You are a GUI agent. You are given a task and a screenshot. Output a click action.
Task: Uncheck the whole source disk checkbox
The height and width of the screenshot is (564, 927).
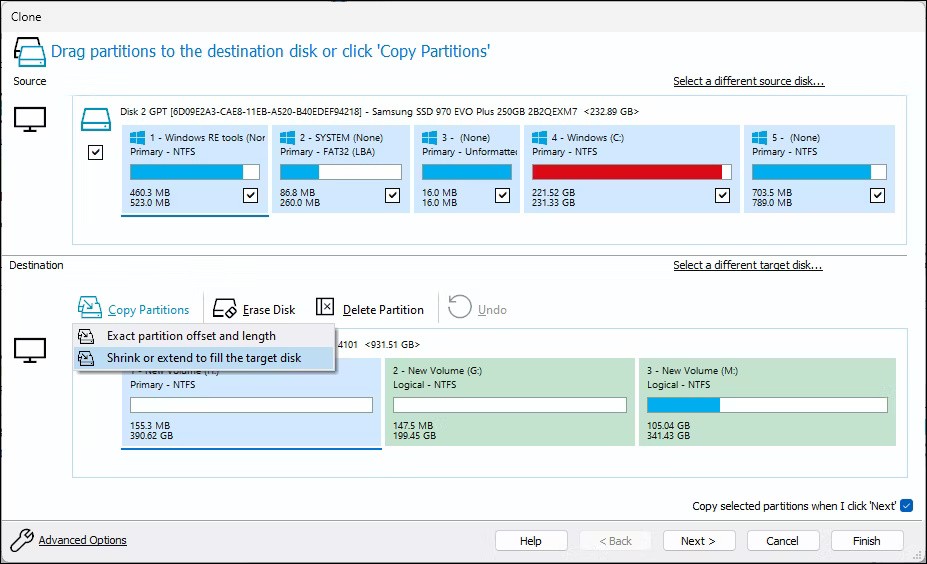click(x=95, y=153)
